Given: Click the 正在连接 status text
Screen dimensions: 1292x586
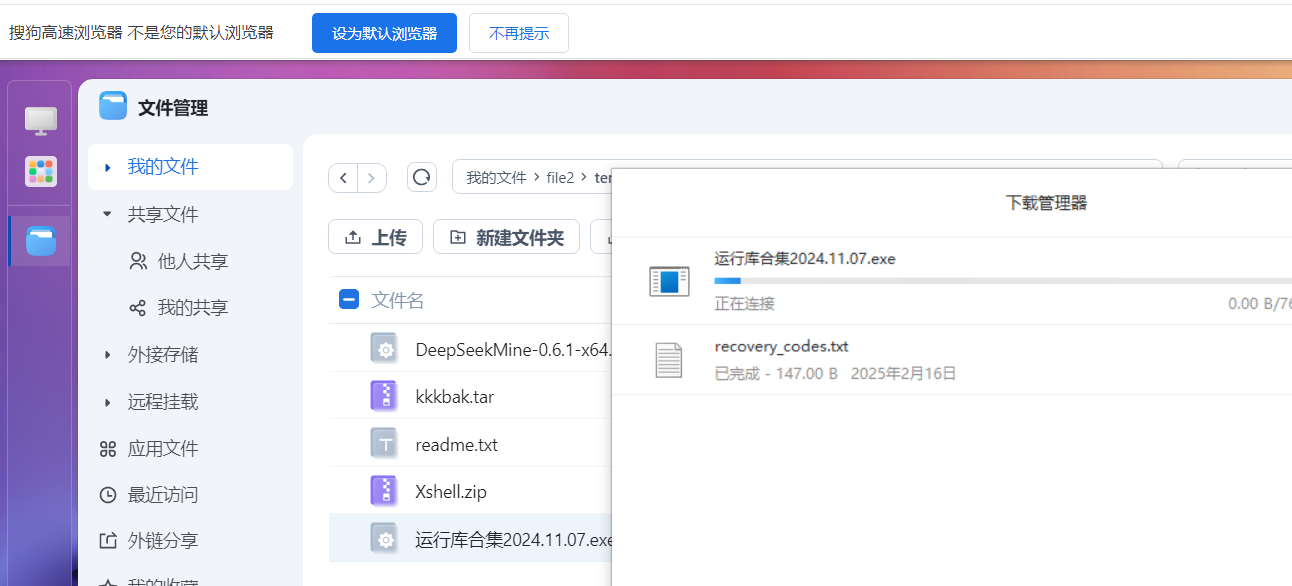Looking at the screenshot, I should pyautogui.click(x=745, y=303).
